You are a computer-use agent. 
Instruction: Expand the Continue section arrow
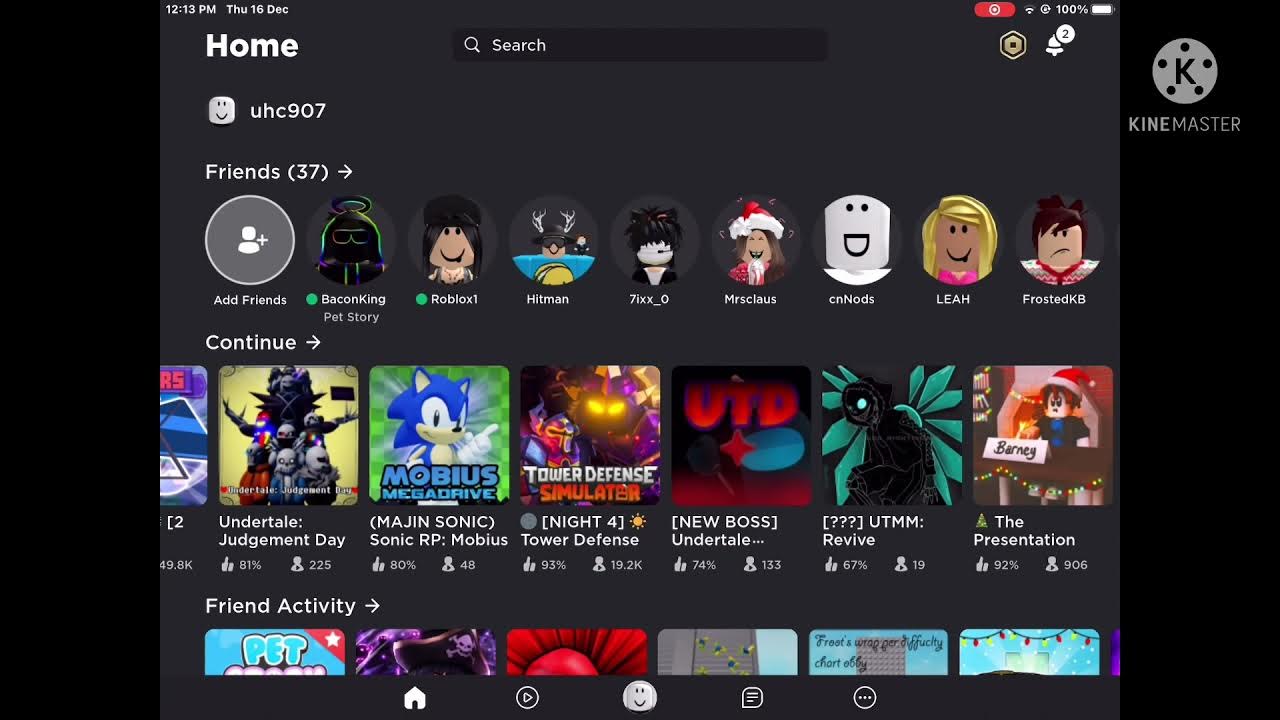click(x=313, y=342)
